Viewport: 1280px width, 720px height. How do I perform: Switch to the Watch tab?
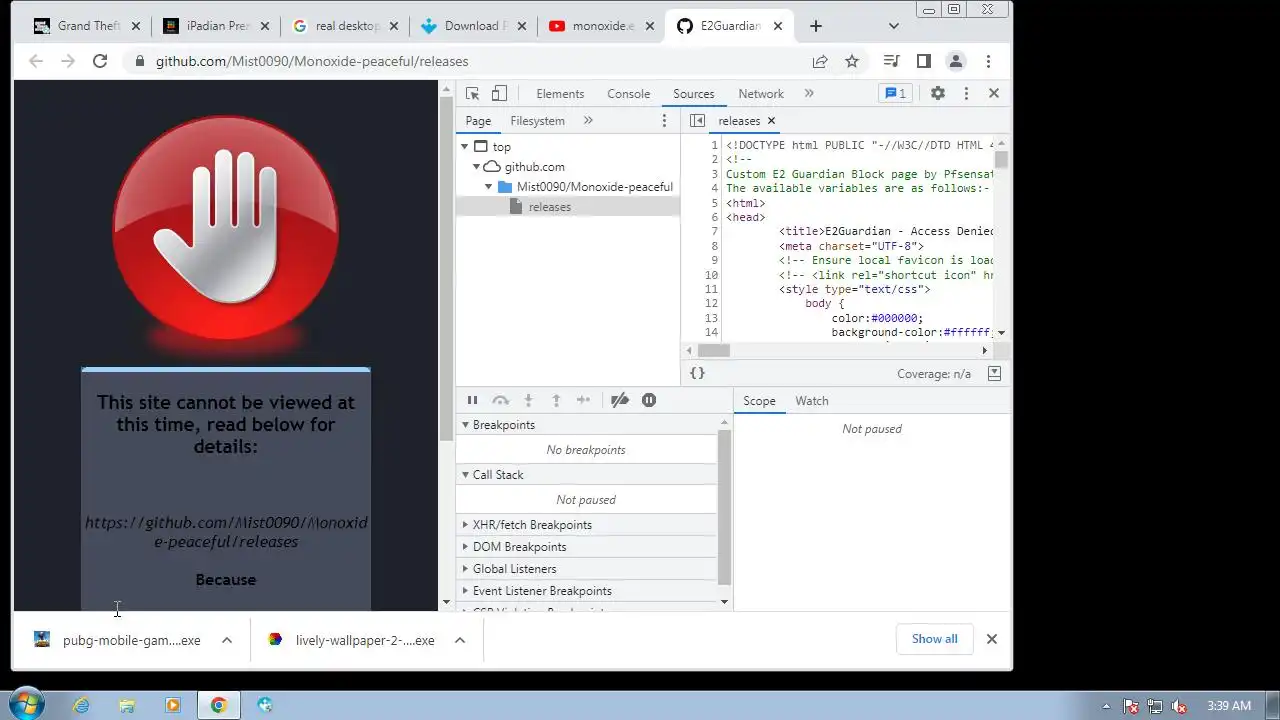tap(812, 401)
